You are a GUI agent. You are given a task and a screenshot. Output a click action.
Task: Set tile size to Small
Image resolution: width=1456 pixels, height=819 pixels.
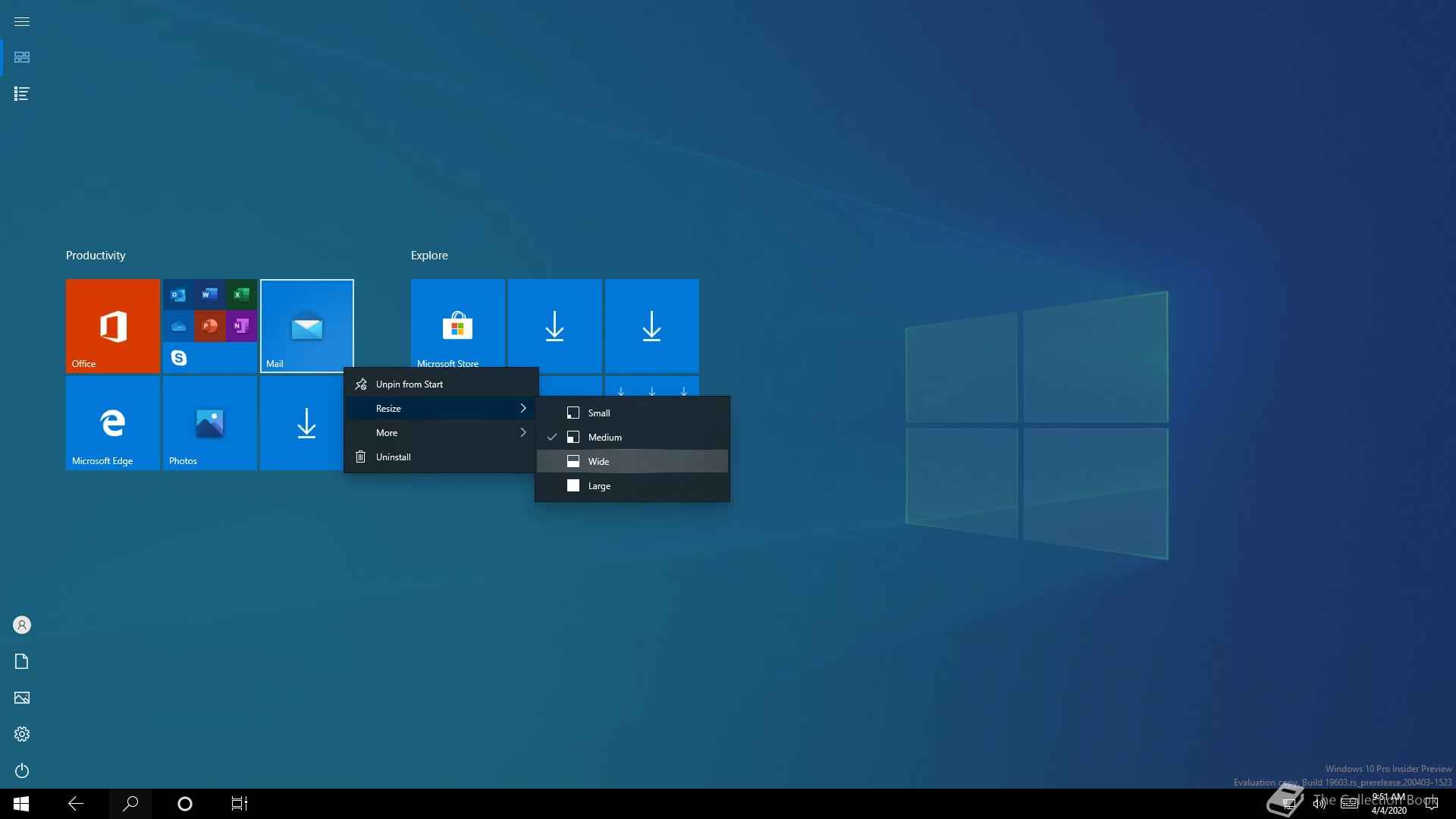(x=632, y=413)
